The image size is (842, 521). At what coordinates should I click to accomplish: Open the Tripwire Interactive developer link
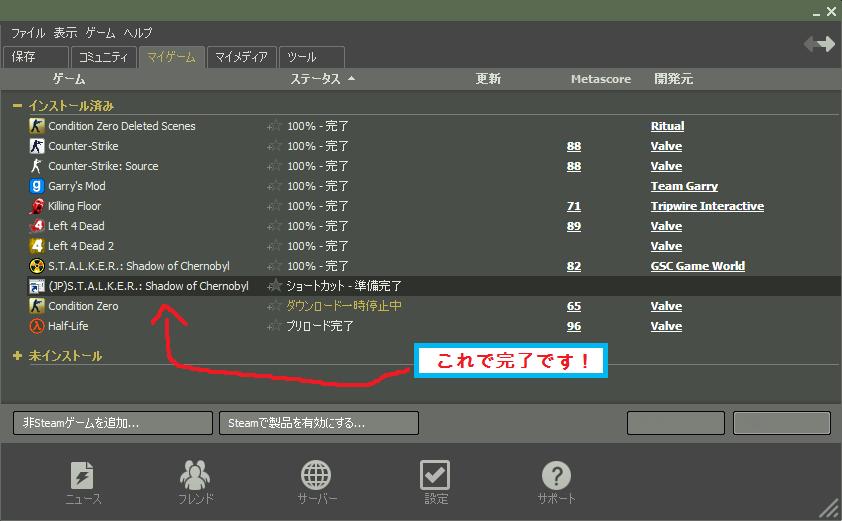(707, 206)
